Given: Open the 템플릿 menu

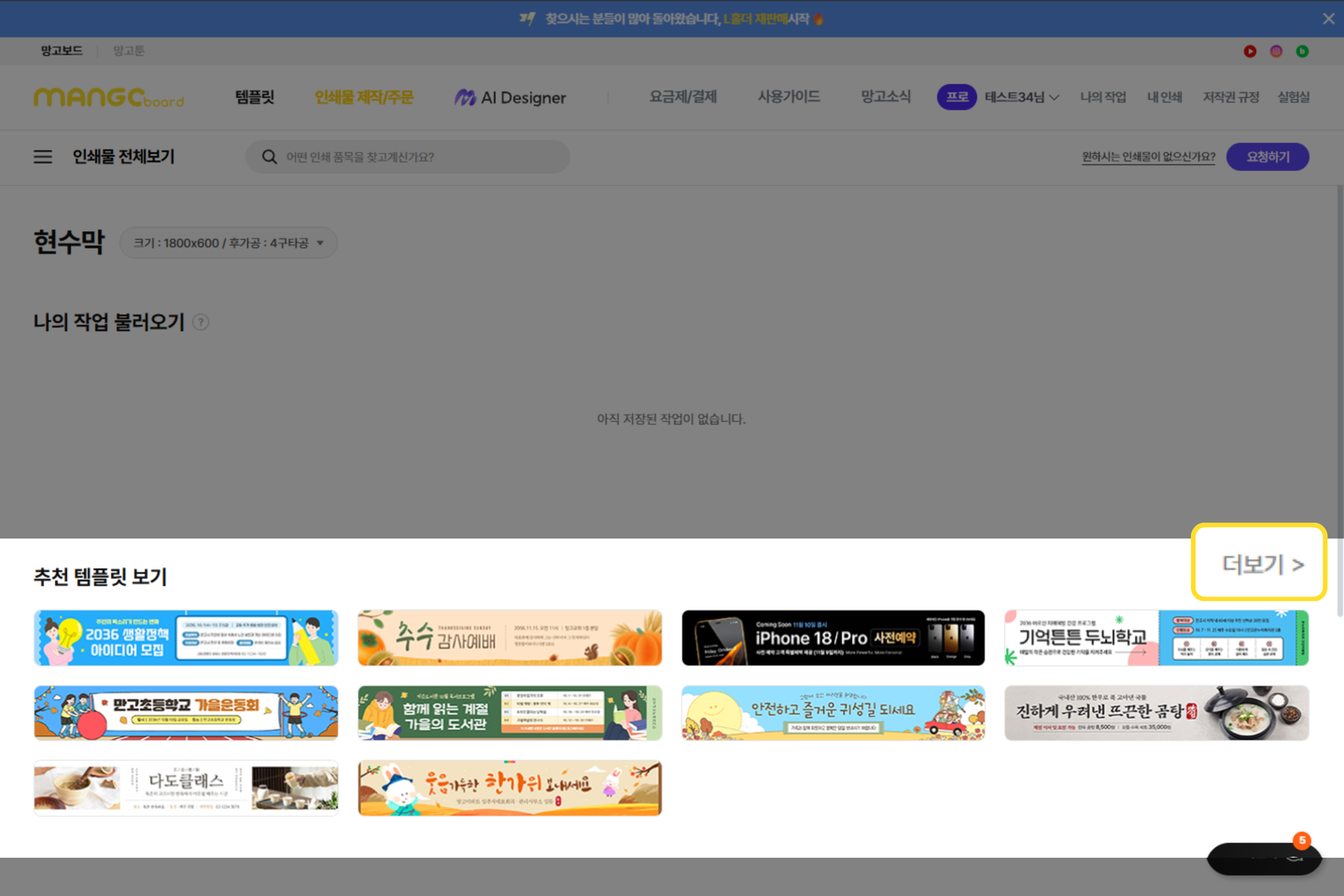Looking at the screenshot, I should (255, 97).
